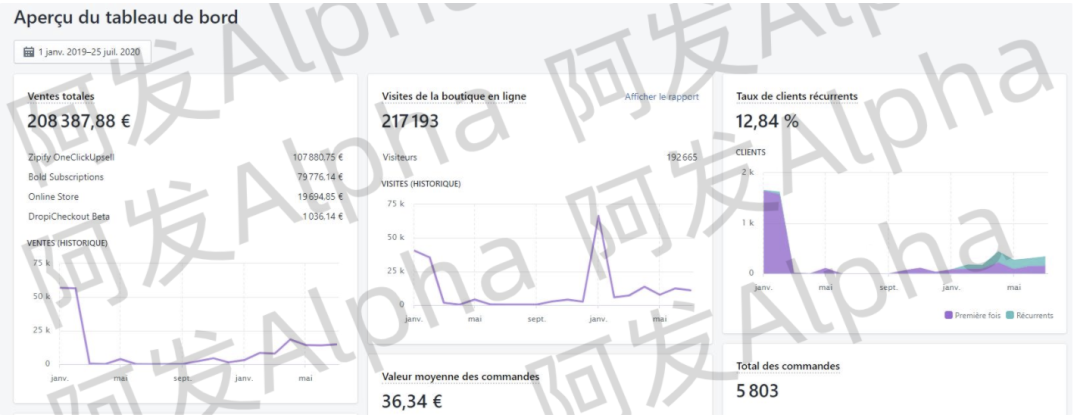Click the 217 193 visits figure
Viewport: 1080px width, 418px height.
point(411,122)
